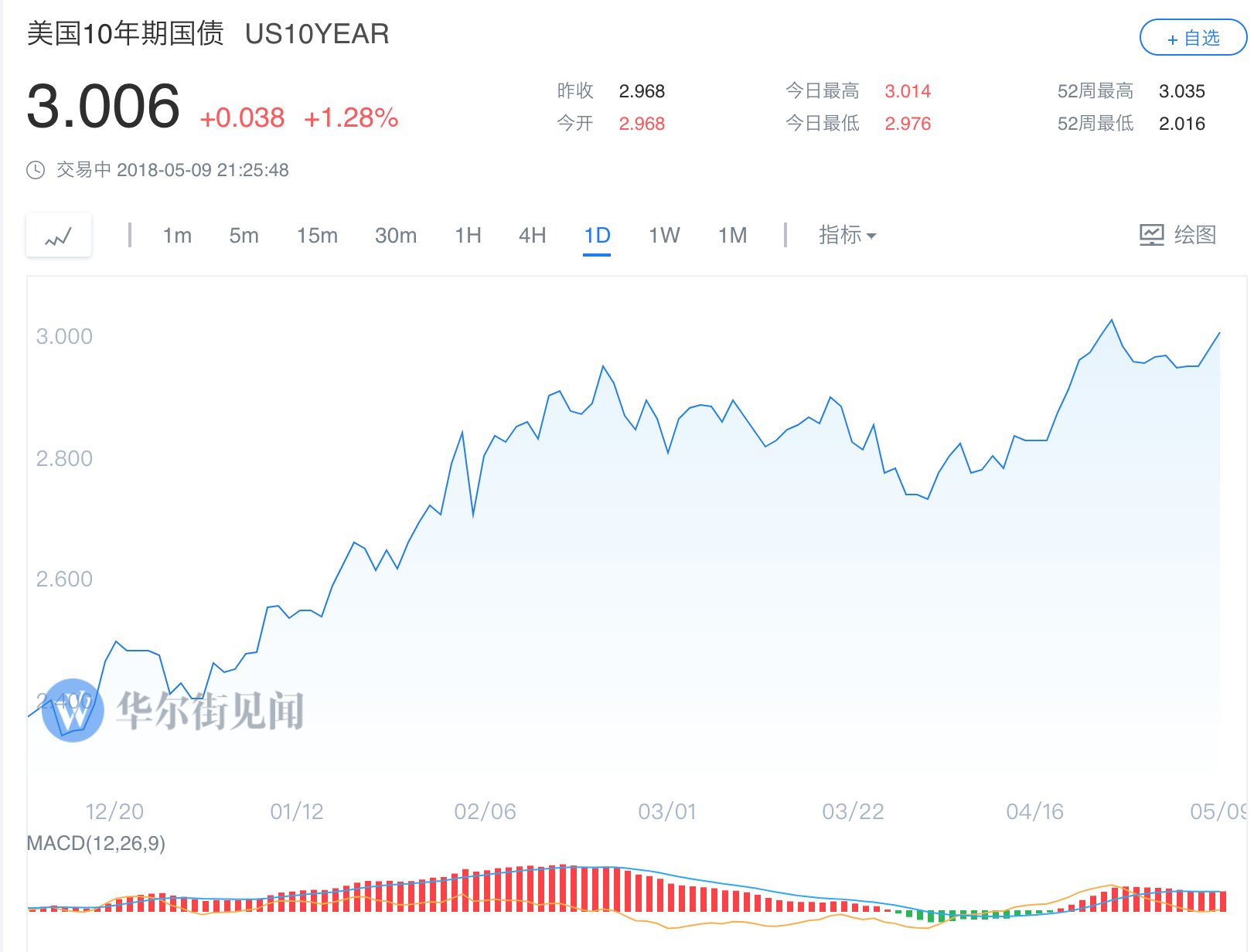
Task: Click the 3.000 y-axis label
Action: (x=64, y=336)
